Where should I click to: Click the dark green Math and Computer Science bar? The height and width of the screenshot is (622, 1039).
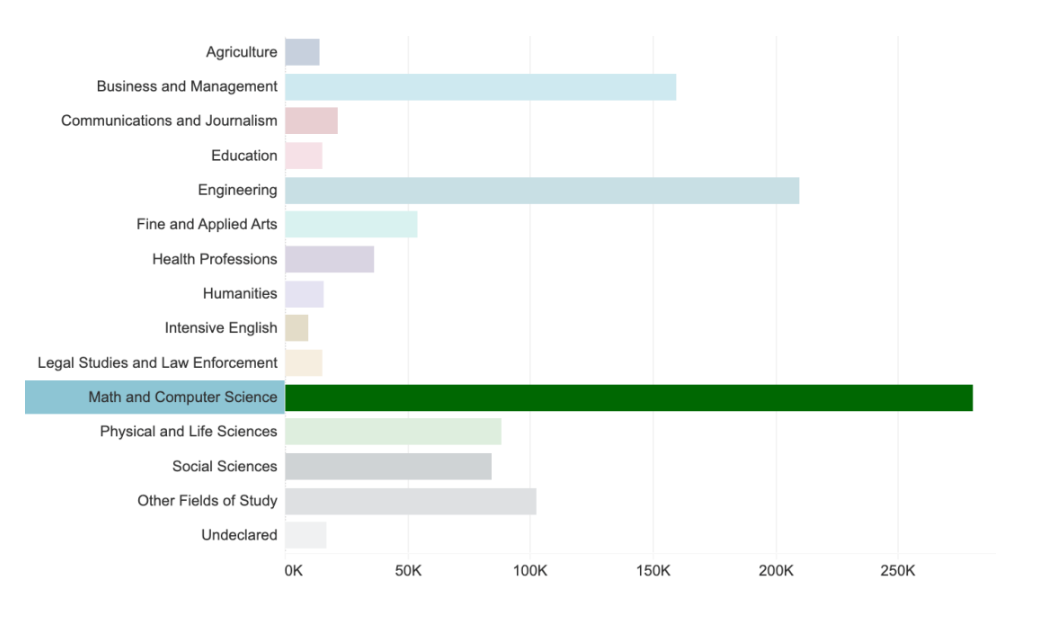[x=628, y=397]
